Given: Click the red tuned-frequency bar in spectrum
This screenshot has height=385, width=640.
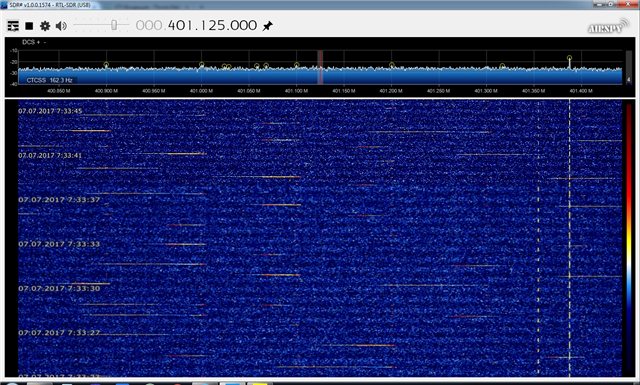Looking at the screenshot, I should tap(320, 67).
